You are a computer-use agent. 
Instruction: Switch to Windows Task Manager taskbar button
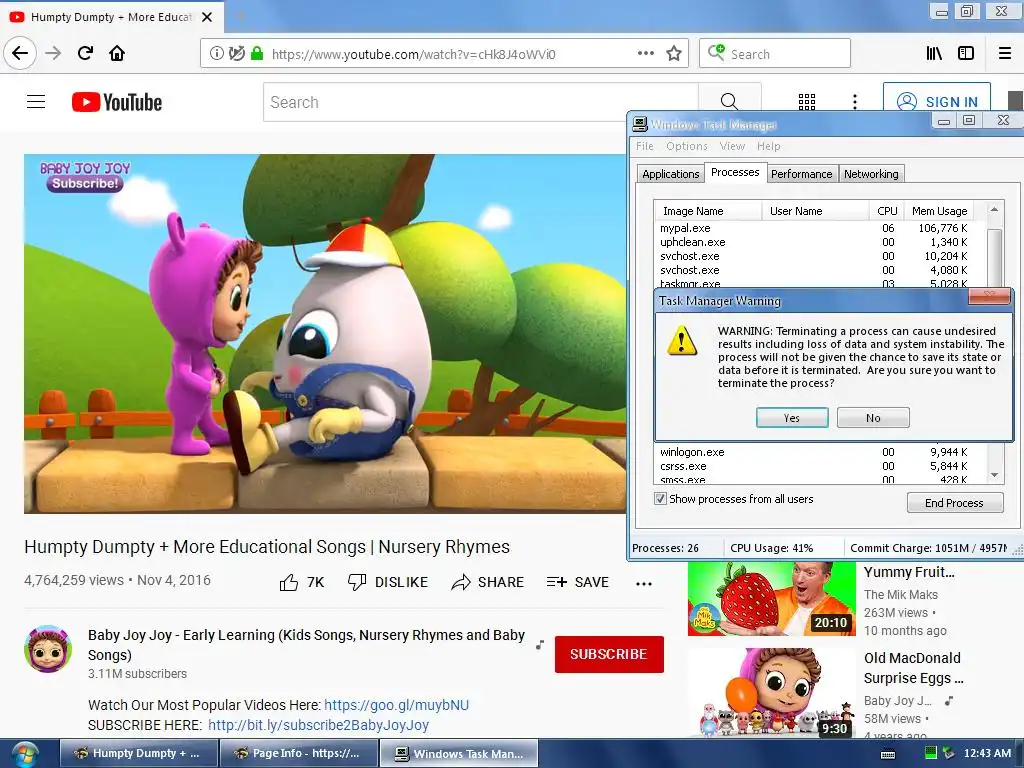(459, 754)
